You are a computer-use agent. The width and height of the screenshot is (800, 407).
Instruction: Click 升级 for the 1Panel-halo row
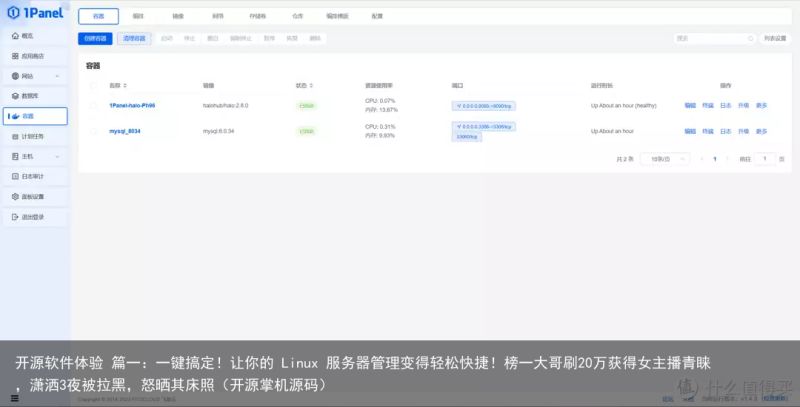click(x=743, y=106)
